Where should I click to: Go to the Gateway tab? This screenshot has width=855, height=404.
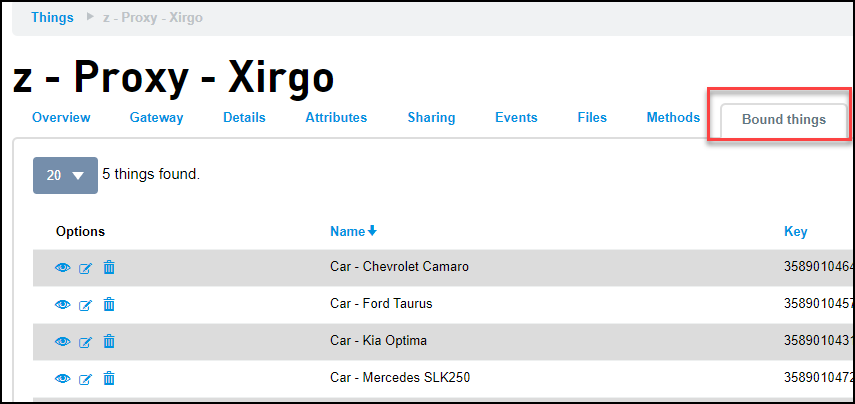pos(156,118)
